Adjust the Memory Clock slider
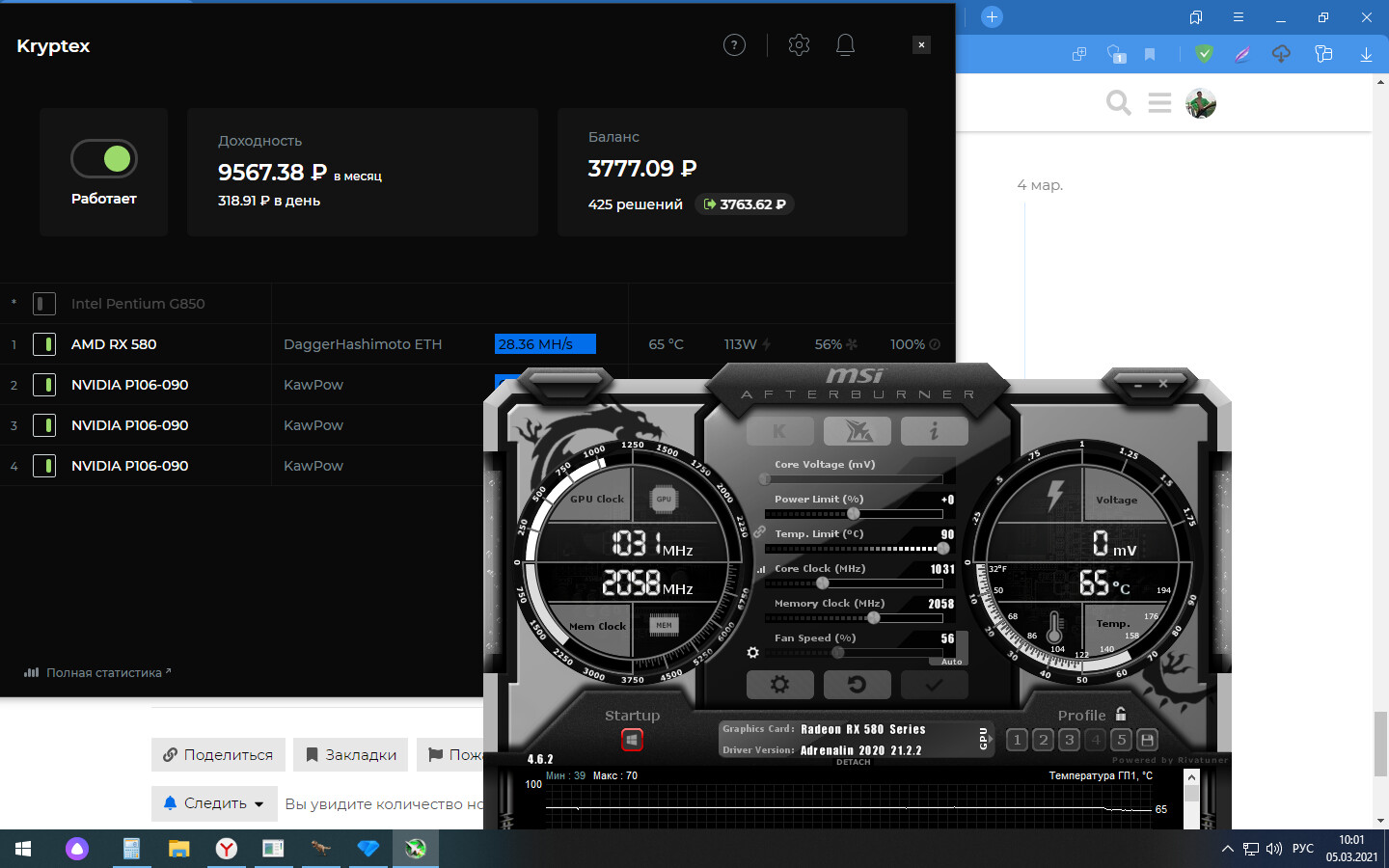Image resolution: width=1389 pixels, height=868 pixels. click(x=854, y=617)
